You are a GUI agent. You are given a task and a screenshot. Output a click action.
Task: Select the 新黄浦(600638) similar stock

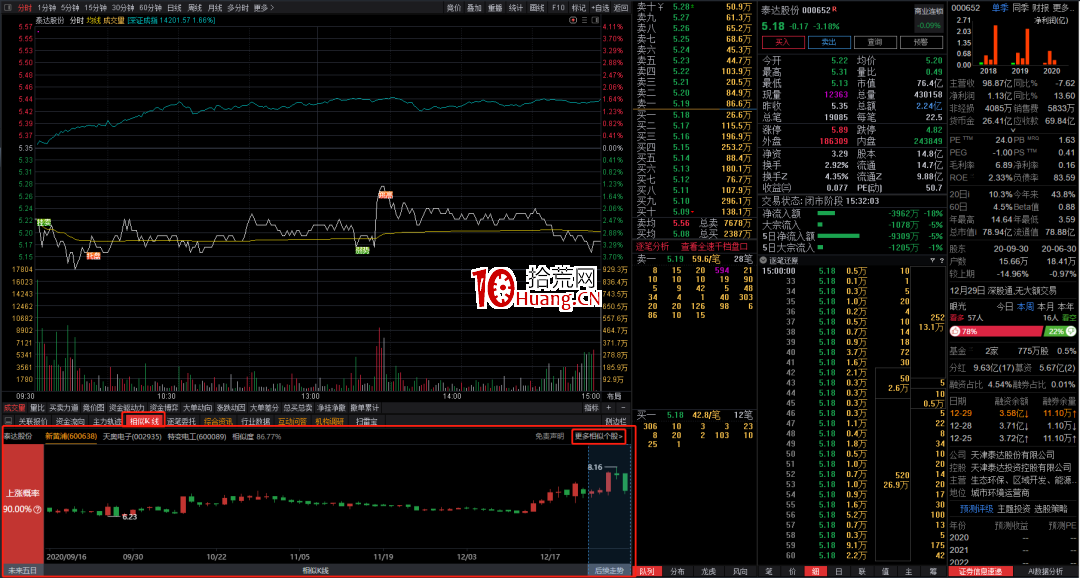71,436
